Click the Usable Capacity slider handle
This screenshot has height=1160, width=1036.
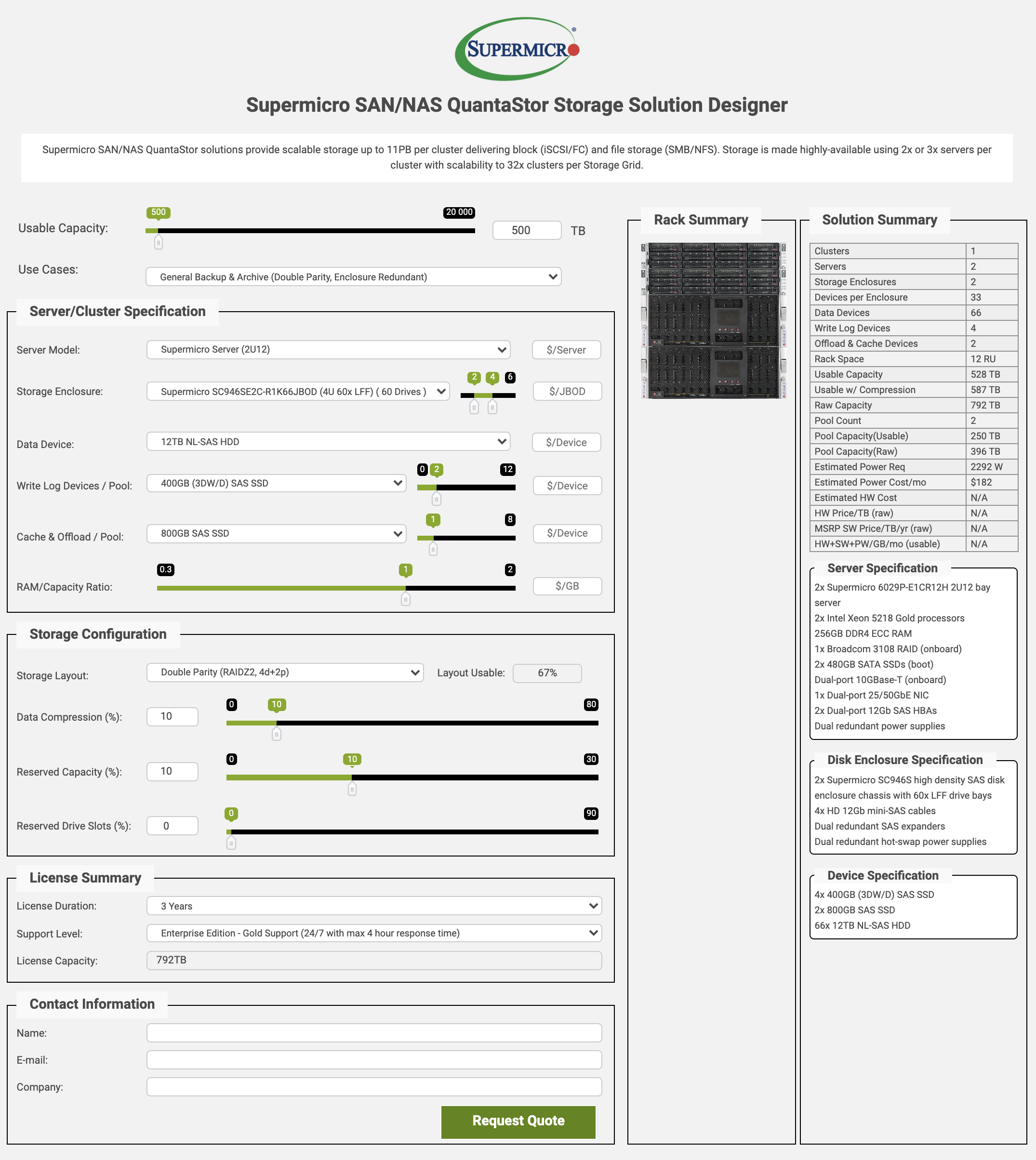click(x=158, y=242)
